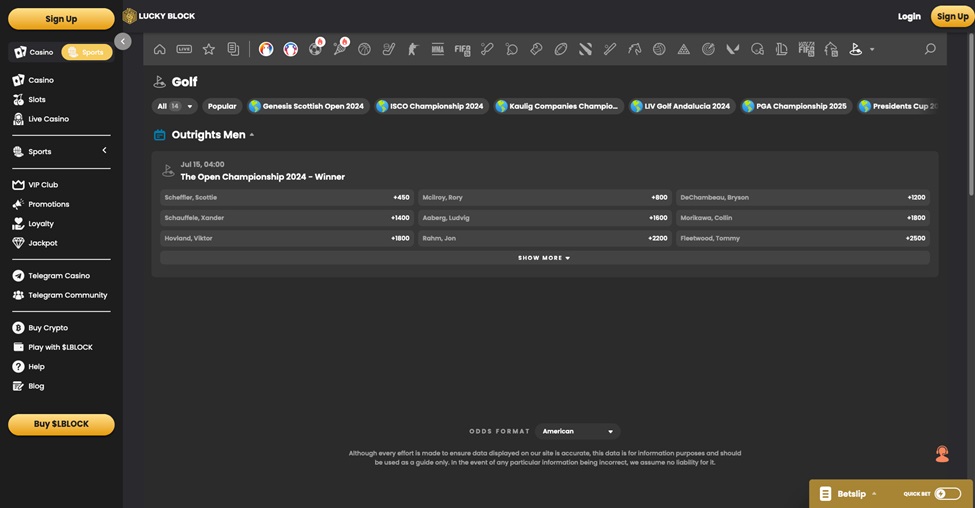This screenshot has height=508, width=975.
Task: Select the Genesis Scottish Open 2024 tab
Action: [306, 106]
